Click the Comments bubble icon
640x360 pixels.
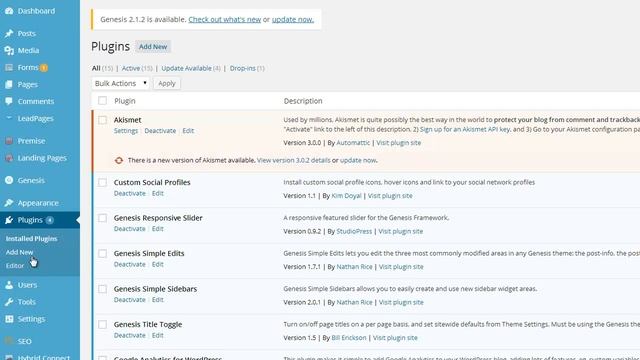(x=9, y=101)
